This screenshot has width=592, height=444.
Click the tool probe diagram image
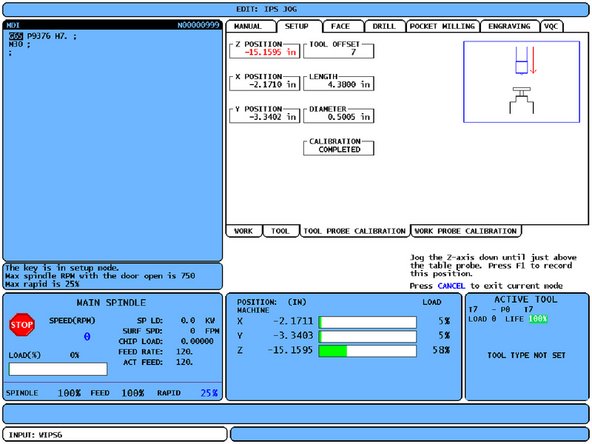coord(521,82)
